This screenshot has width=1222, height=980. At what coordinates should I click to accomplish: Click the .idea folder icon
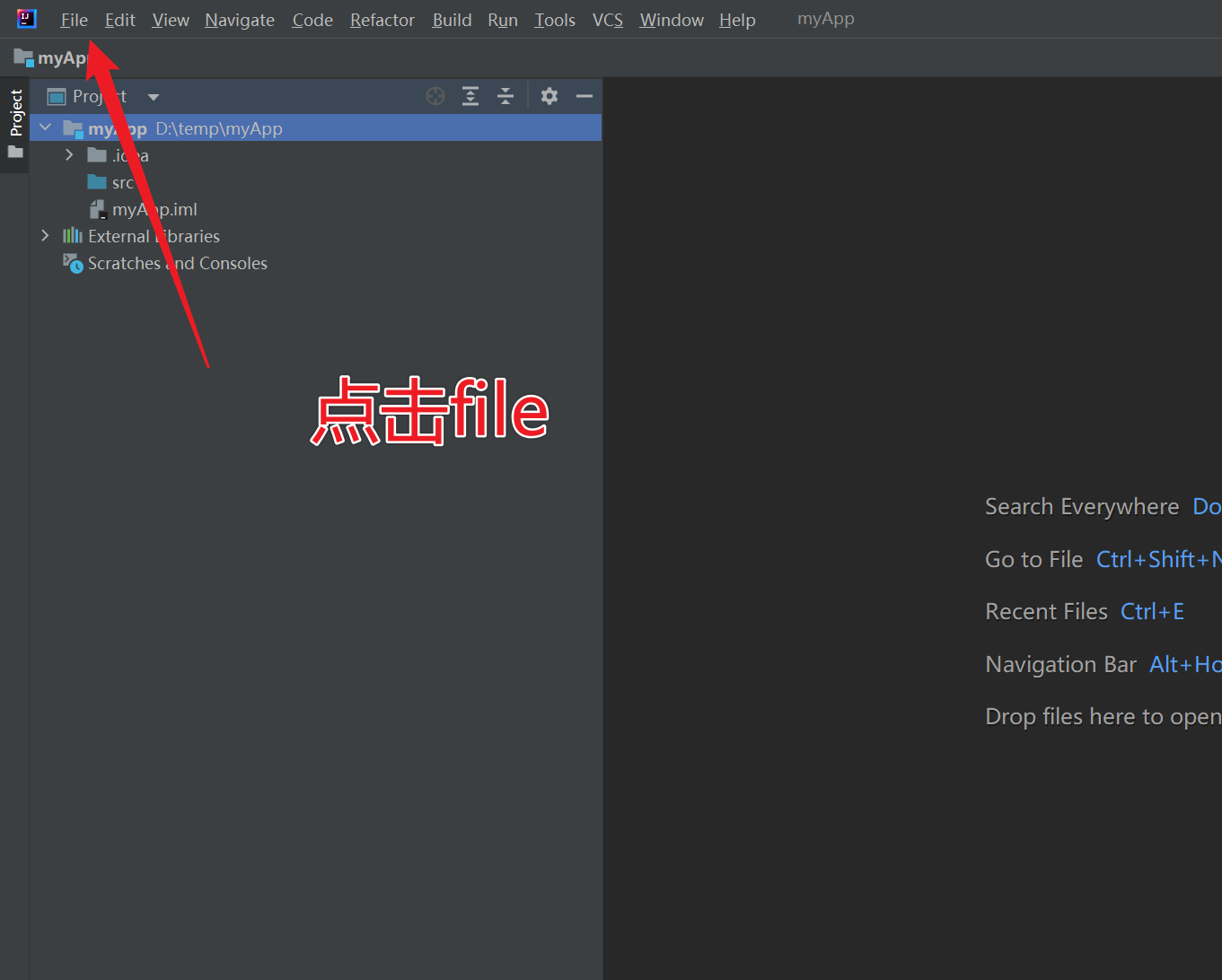pyautogui.click(x=97, y=155)
